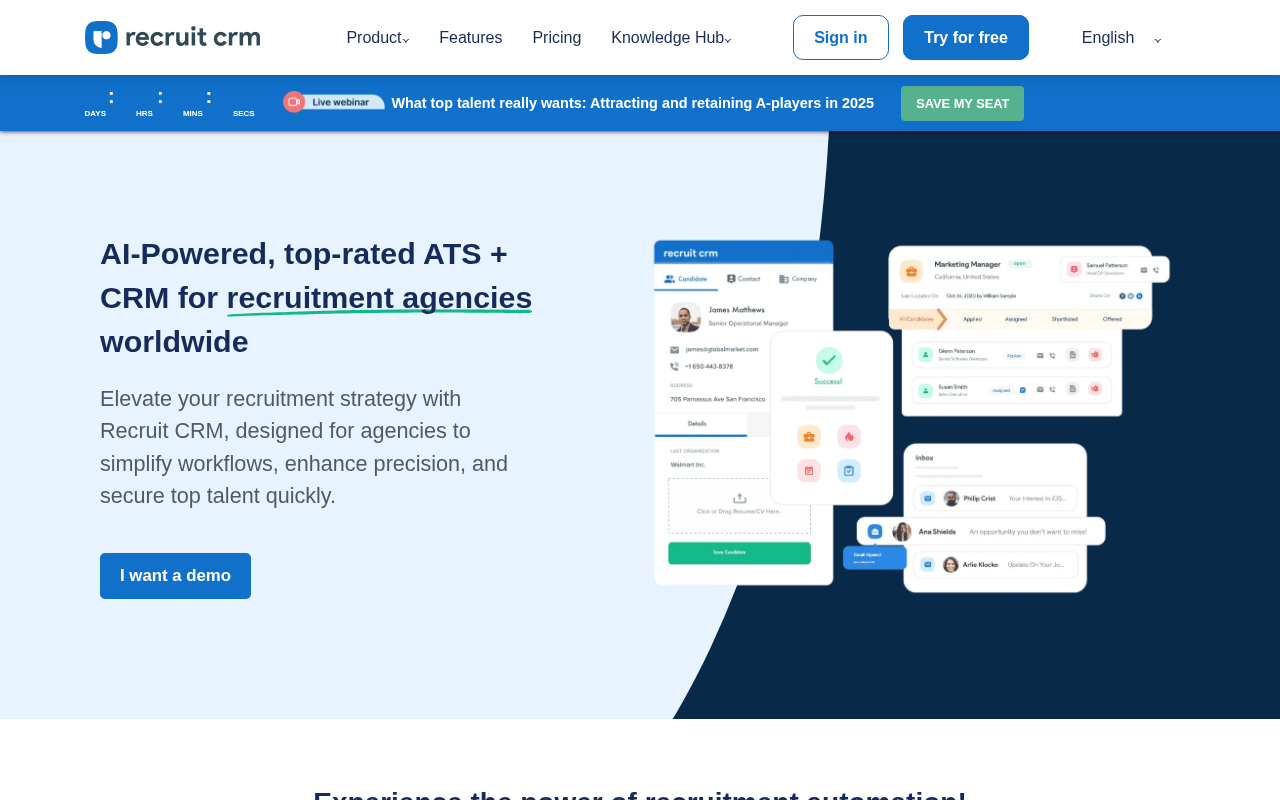This screenshot has height=800, width=1280.
Task: Select the orange briefcase jobs icon
Action: [x=810, y=437]
